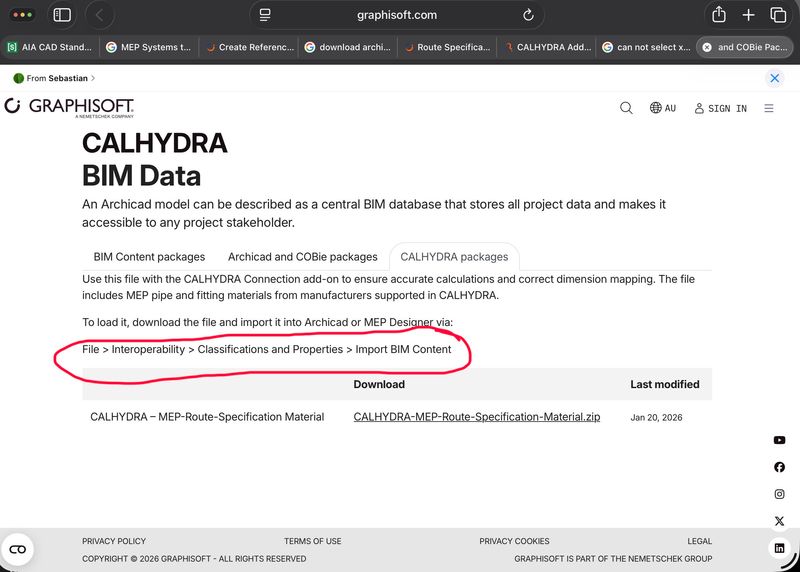Open Graphisoft Instagram icon

[779, 494]
